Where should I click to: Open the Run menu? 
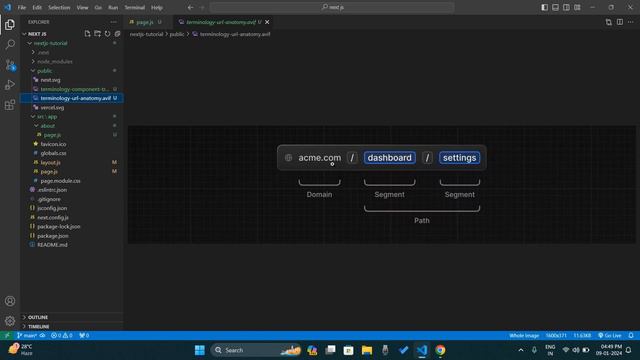[x=113, y=7]
